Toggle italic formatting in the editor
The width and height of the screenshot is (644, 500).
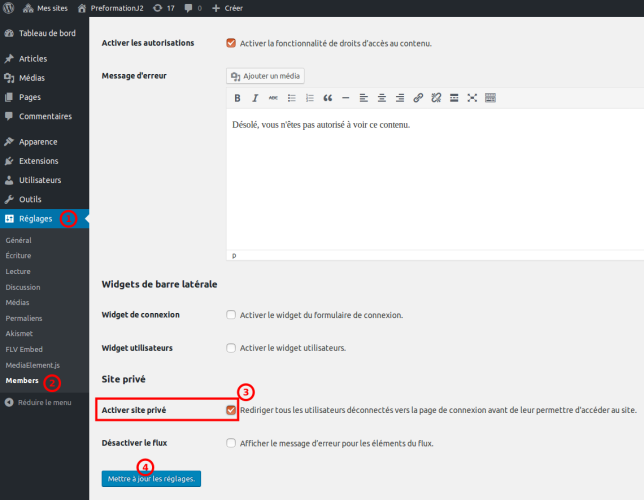pos(255,98)
